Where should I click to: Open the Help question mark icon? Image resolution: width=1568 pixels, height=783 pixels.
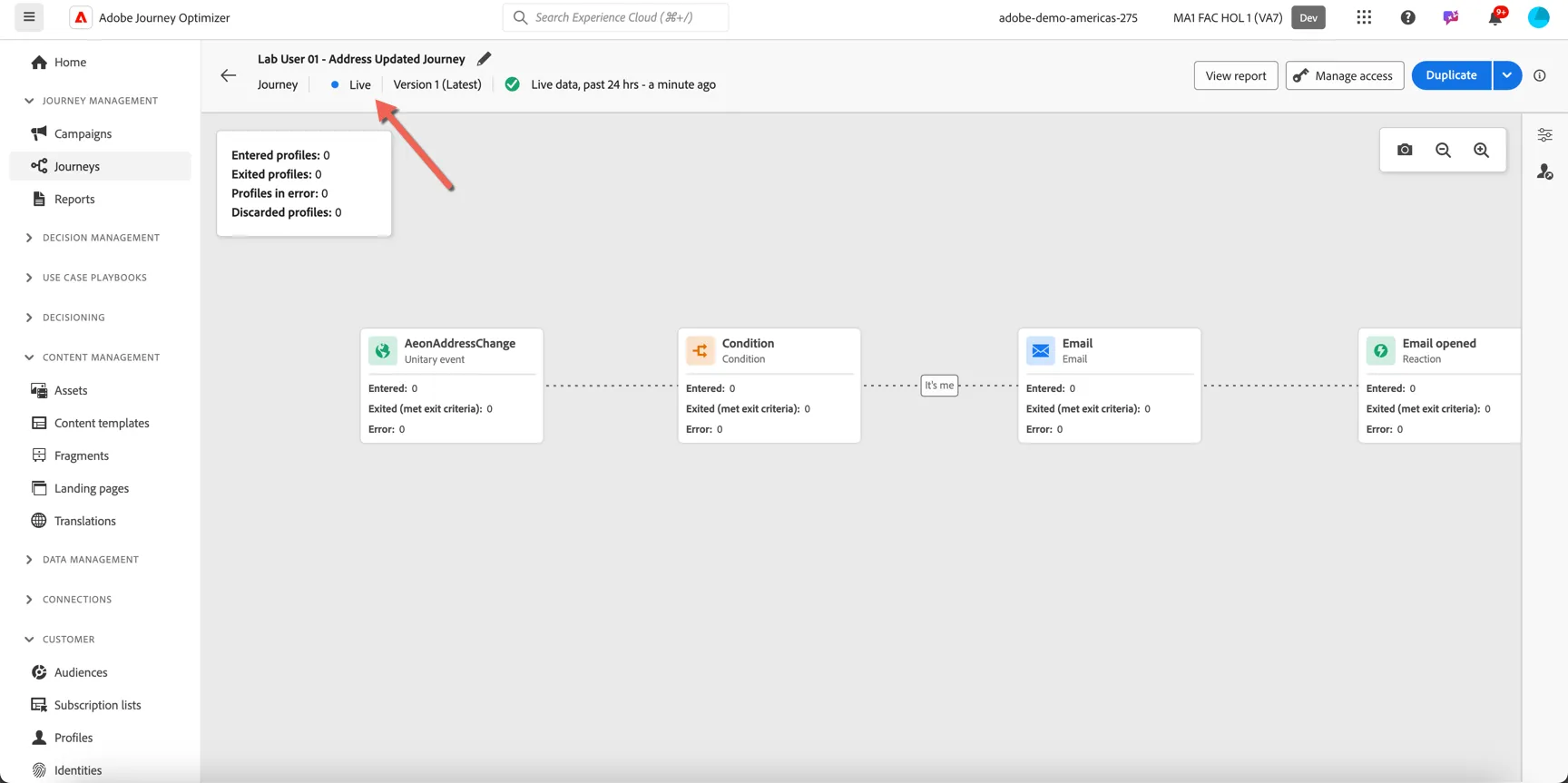pyautogui.click(x=1407, y=17)
